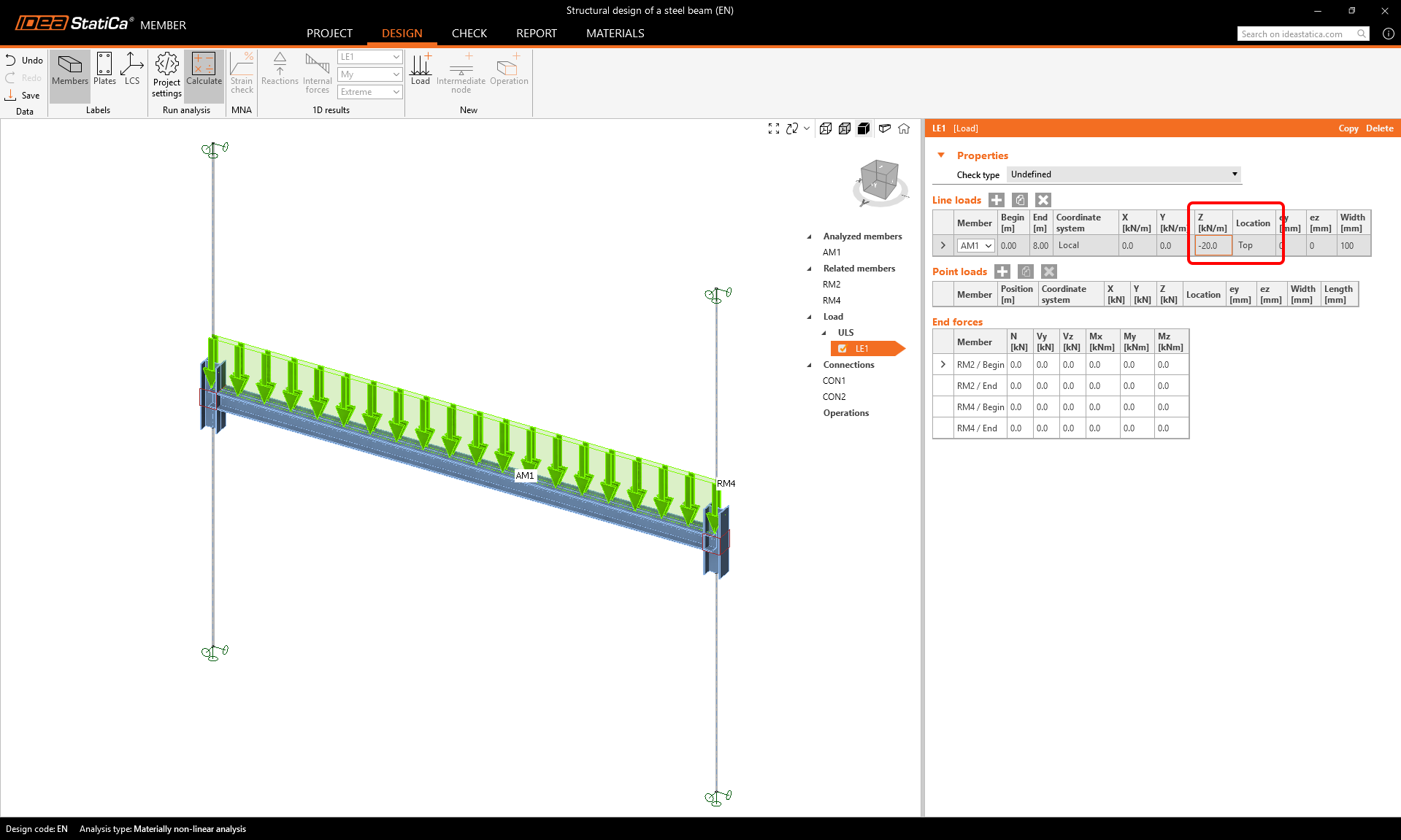Screen dimensions: 1401x840
Task: Click the Calculate icon in Run analysis
Action: [204, 70]
